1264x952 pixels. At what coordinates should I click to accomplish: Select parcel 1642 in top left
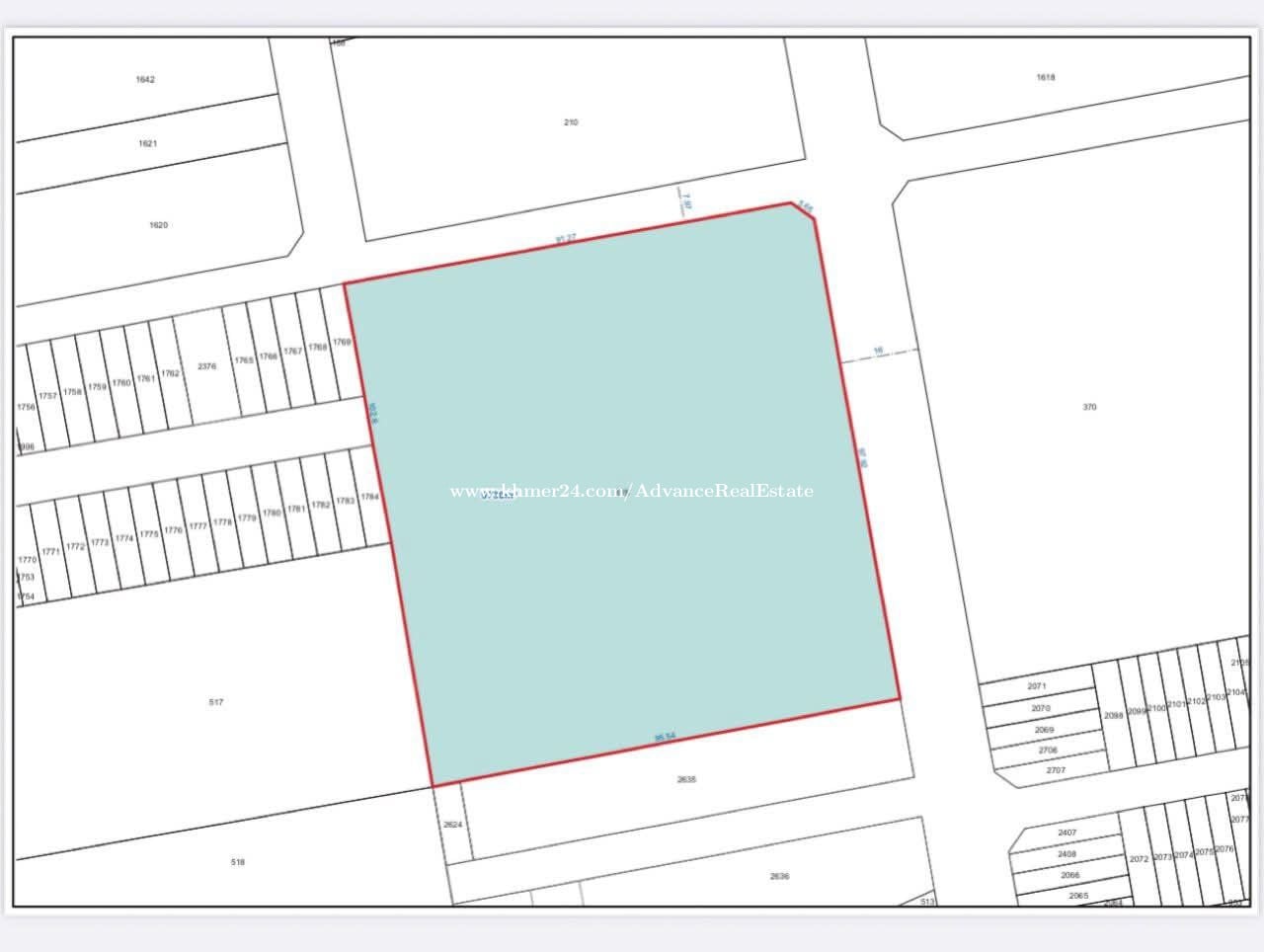click(145, 79)
